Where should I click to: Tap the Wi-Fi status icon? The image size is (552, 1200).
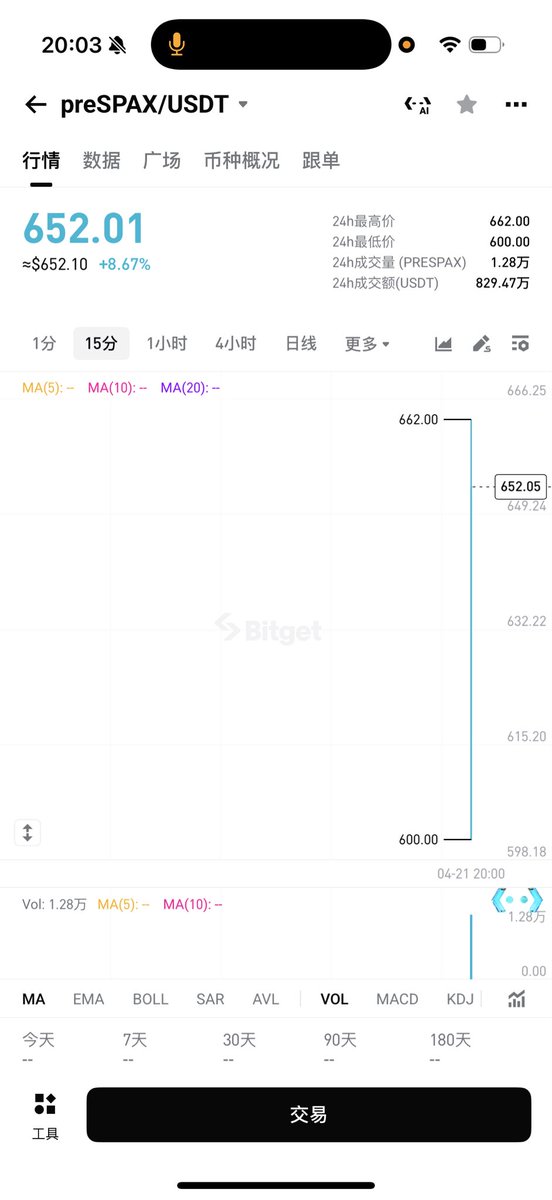click(x=448, y=45)
